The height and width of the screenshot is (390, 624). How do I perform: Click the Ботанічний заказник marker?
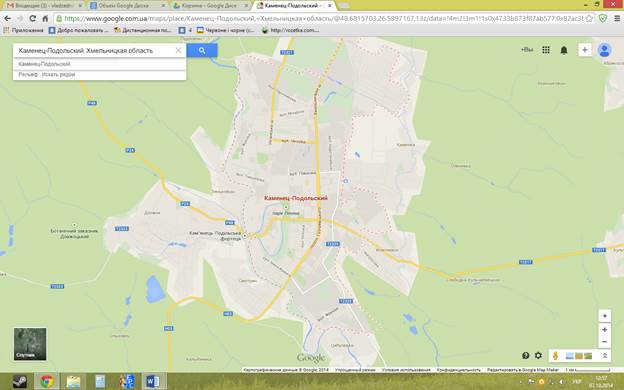tap(74, 225)
